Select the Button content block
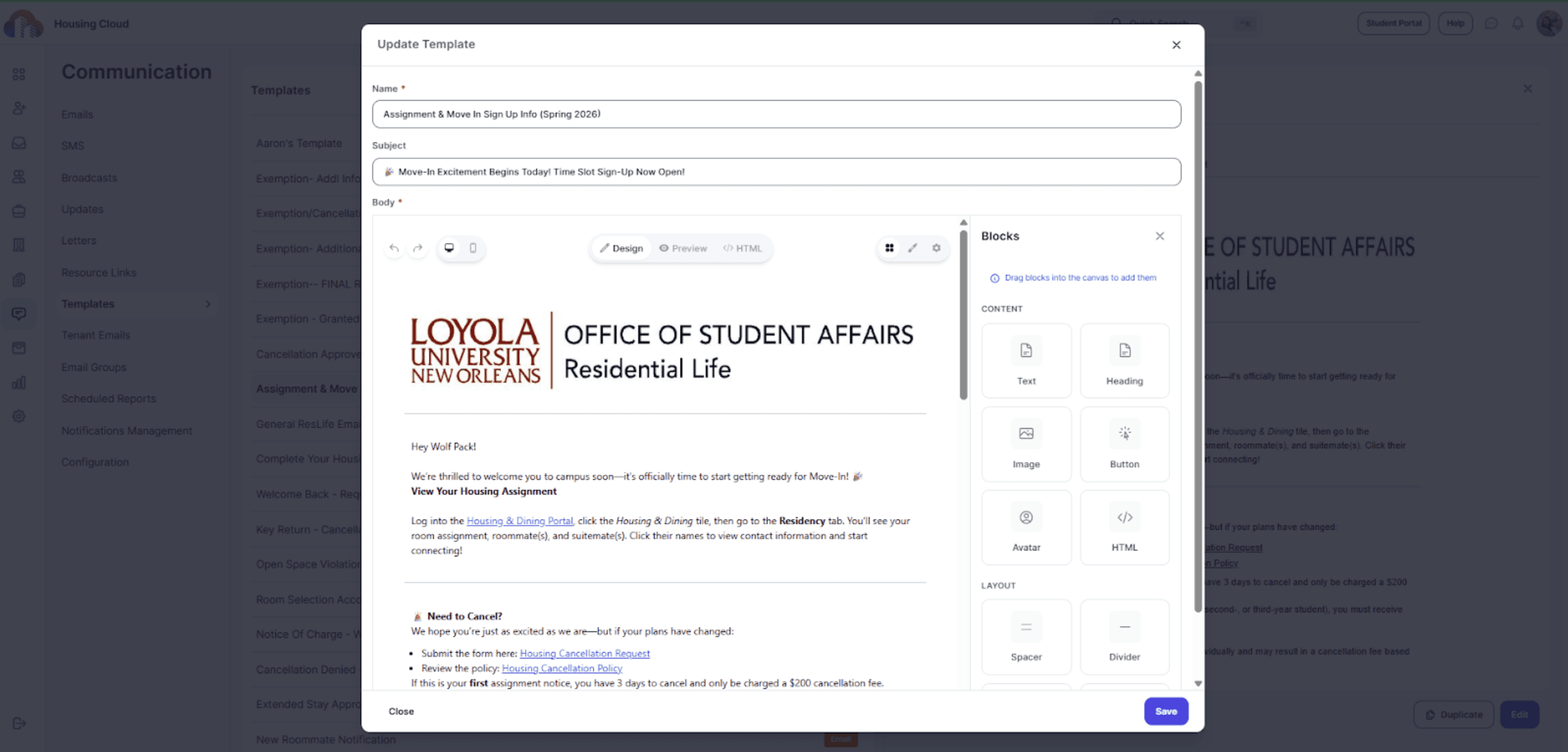The width and height of the screenshot is (1568, 752). pos(1124,444)
